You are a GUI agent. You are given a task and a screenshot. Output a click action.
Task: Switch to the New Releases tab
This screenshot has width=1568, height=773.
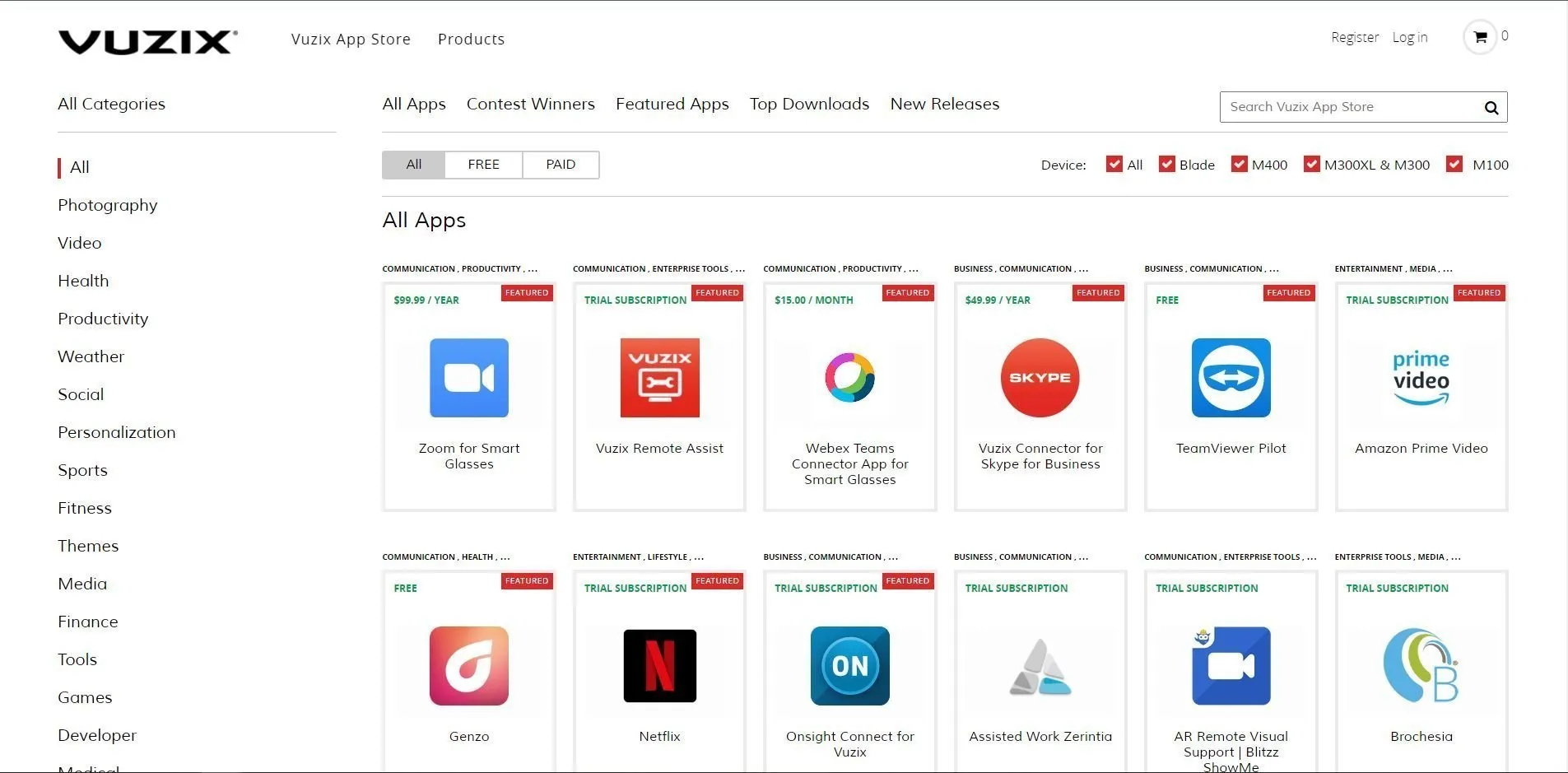coord(945,104)
